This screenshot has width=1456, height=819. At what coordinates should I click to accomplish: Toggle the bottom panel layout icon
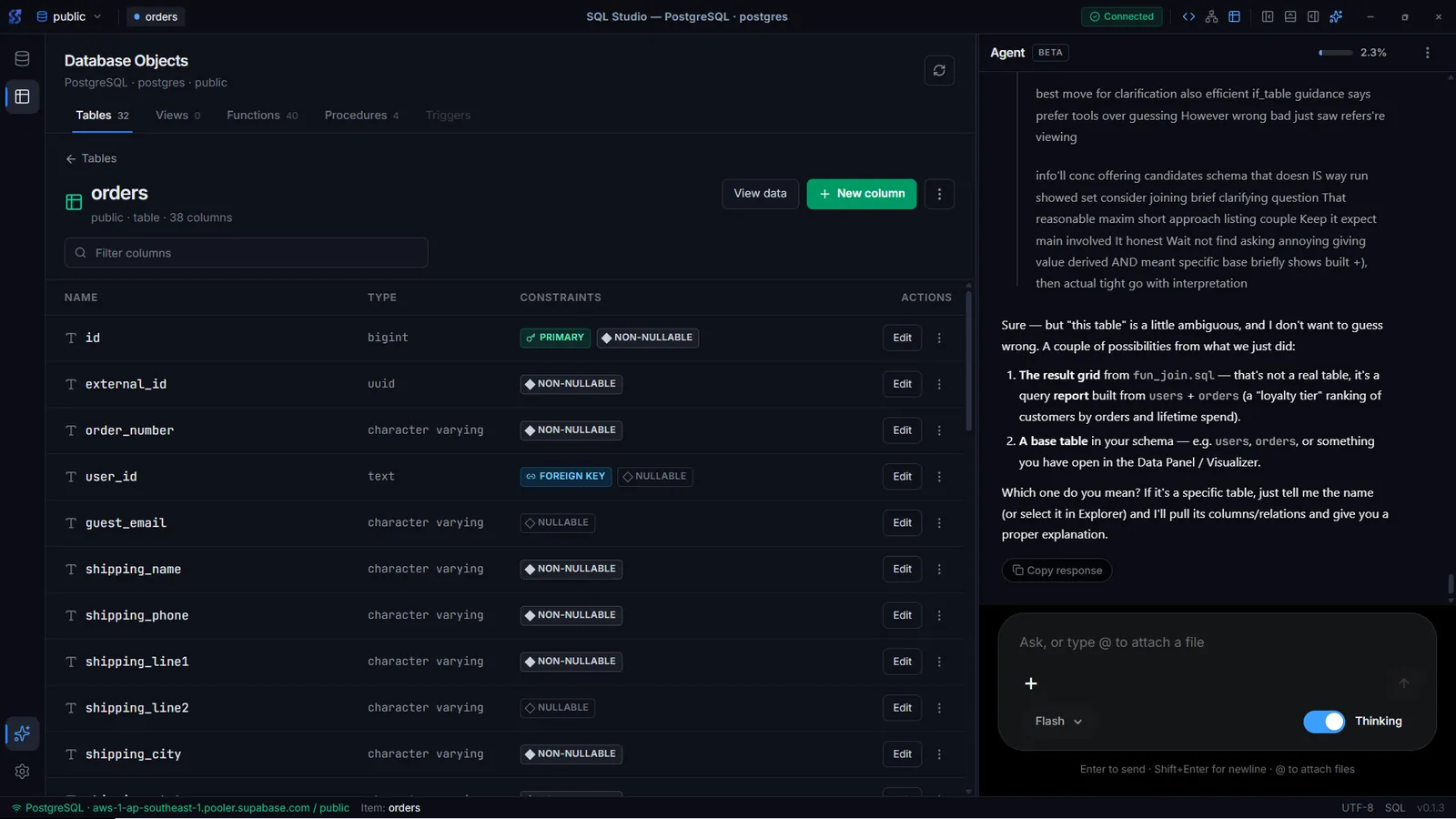[1290, 16]
